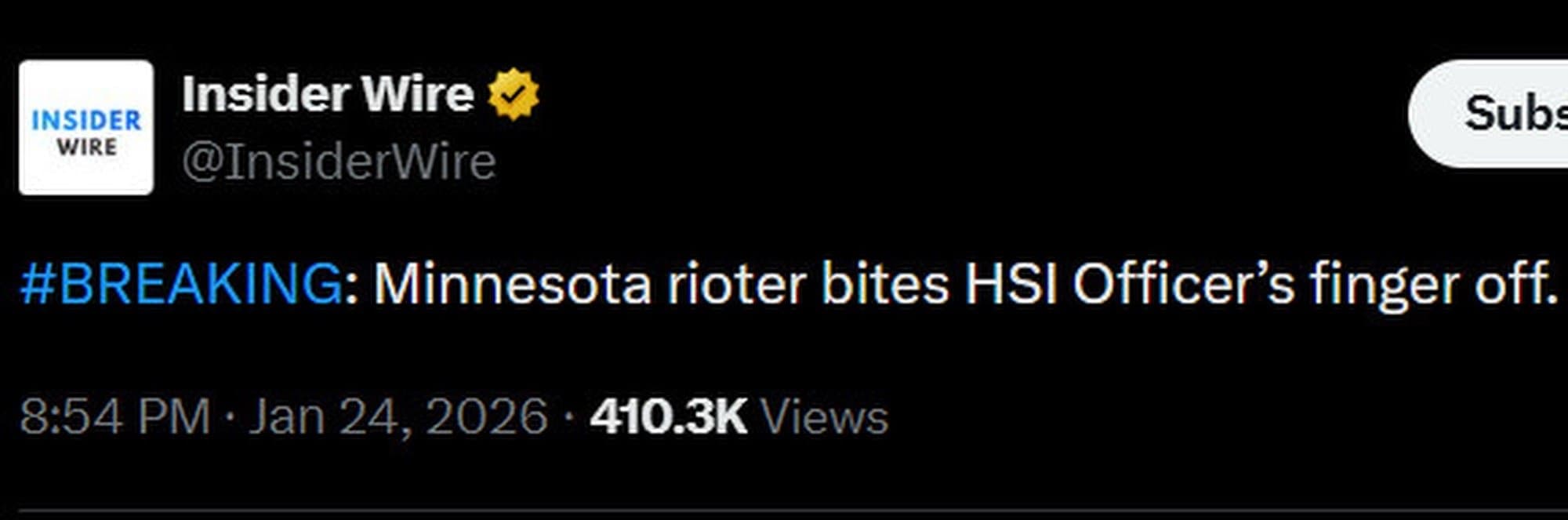1568x520 pixels.
Task: Click the 8:54 PM timestamp
Action: pyautogui.click(x=115, y=416)
